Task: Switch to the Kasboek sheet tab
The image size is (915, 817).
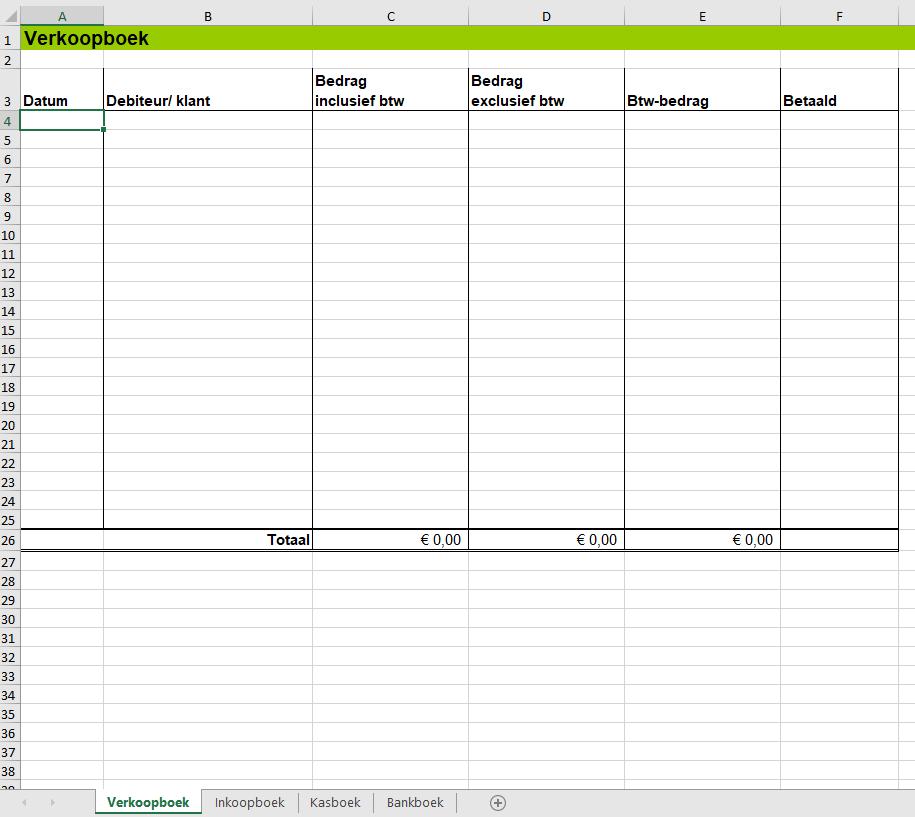Action: click(x=335, y=802)
